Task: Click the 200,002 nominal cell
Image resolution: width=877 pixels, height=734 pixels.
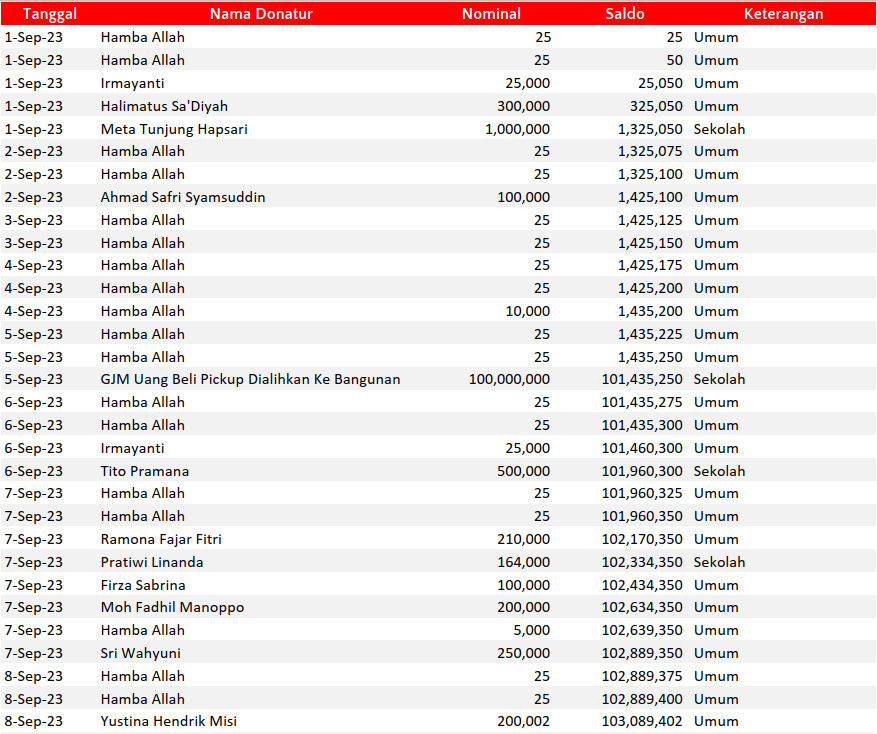Action: tap(523, 721)
